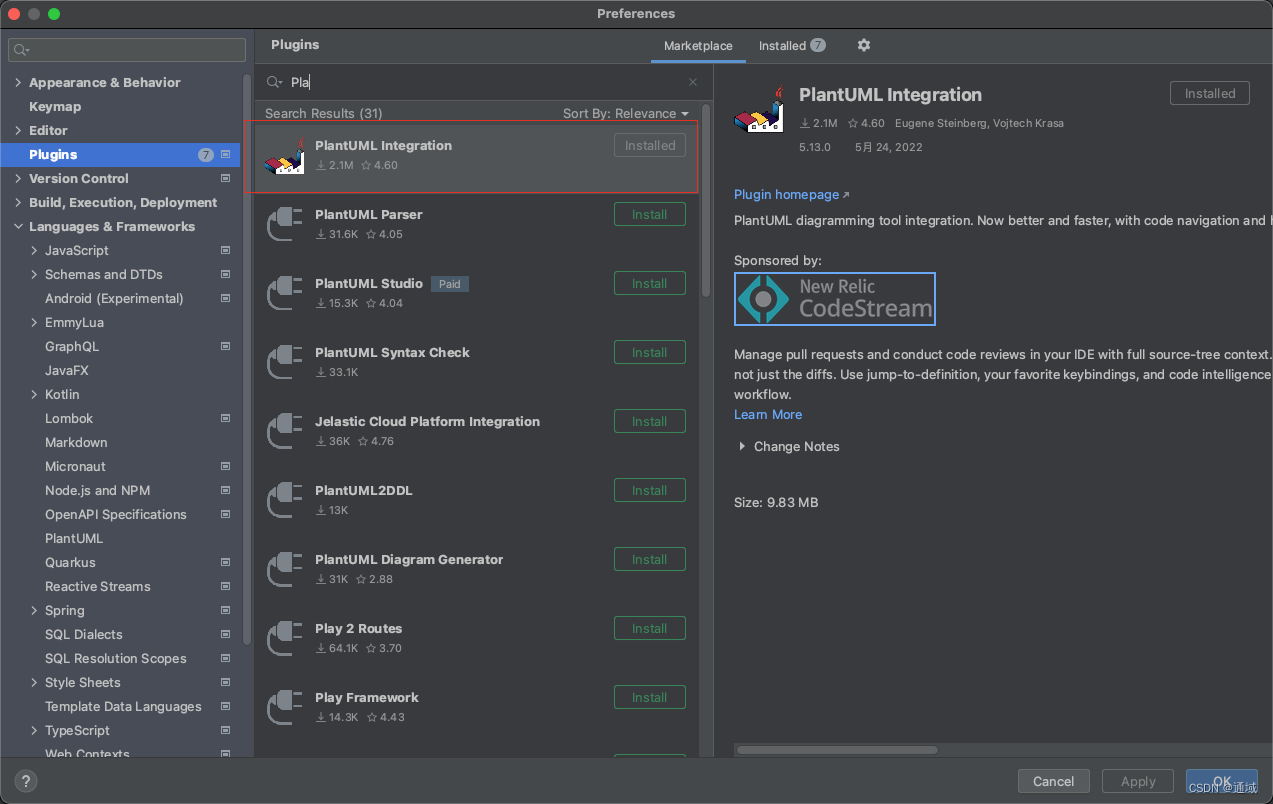1273x804 pixels.
Task: Expand the Spring settings node
Action: tap(35, 611)
